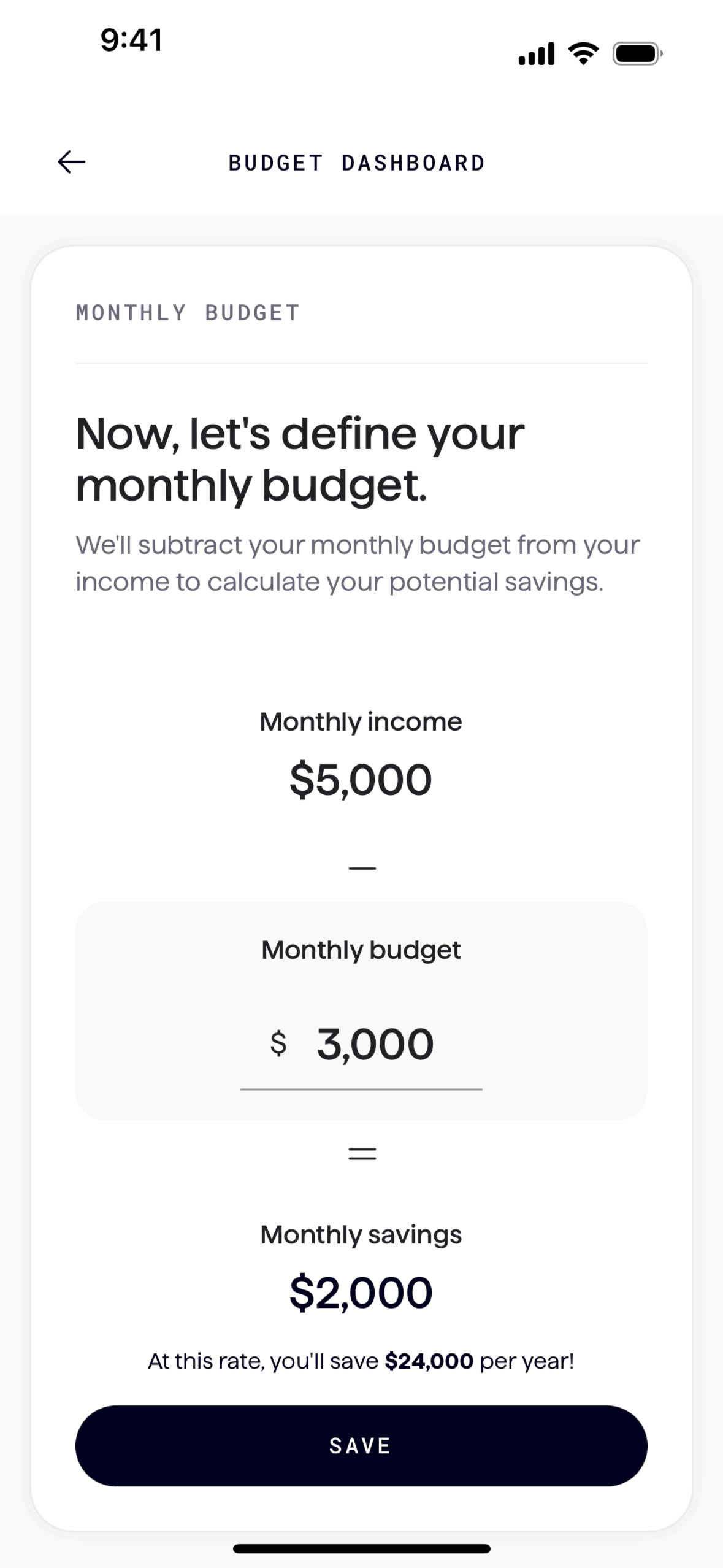Click the battery indicator icon

(637, 54)
